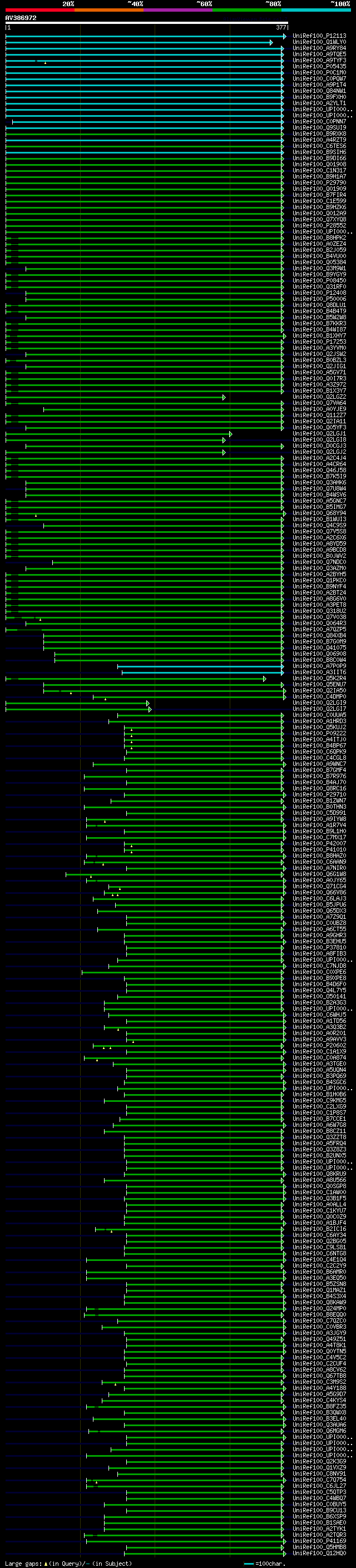Select hit UniRef100_C6TES6
Image resolution: width=356 pixels, height=1568 pixels.
point(319,146)
